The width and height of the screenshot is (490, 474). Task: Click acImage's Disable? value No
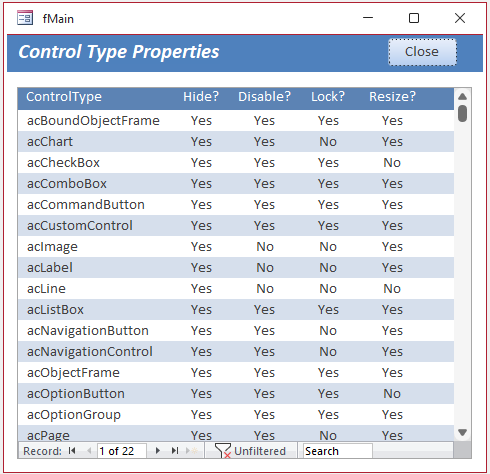[x=265, y=247]
